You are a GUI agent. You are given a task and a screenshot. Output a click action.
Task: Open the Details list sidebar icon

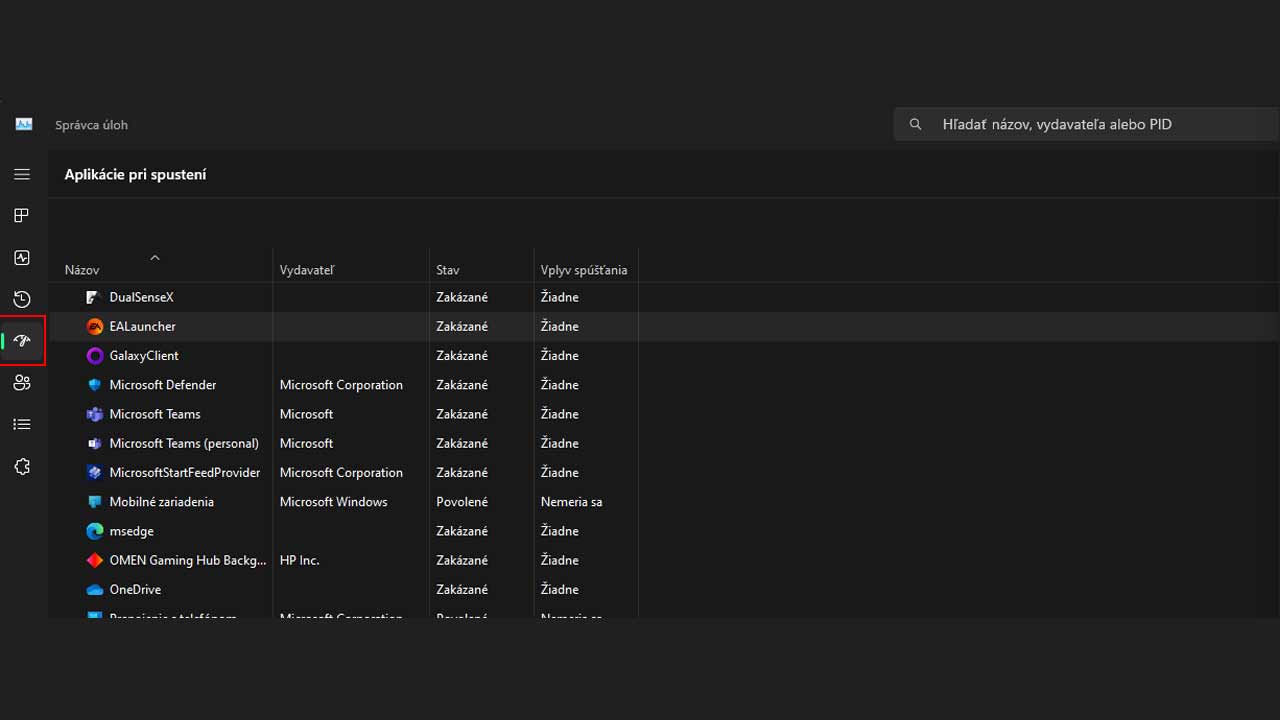[22, 425]
